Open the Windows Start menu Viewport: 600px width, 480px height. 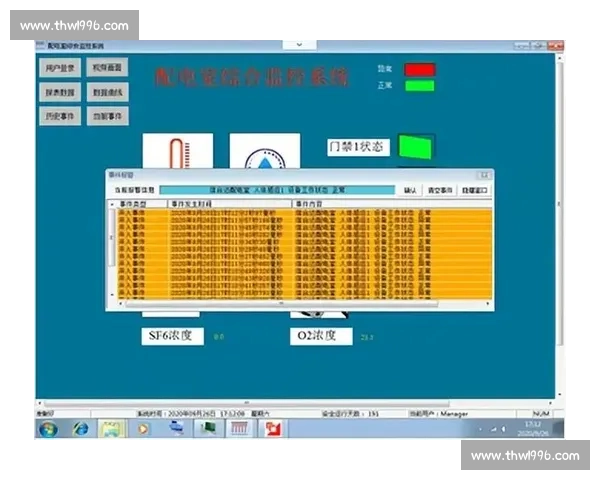pos(49,429)
